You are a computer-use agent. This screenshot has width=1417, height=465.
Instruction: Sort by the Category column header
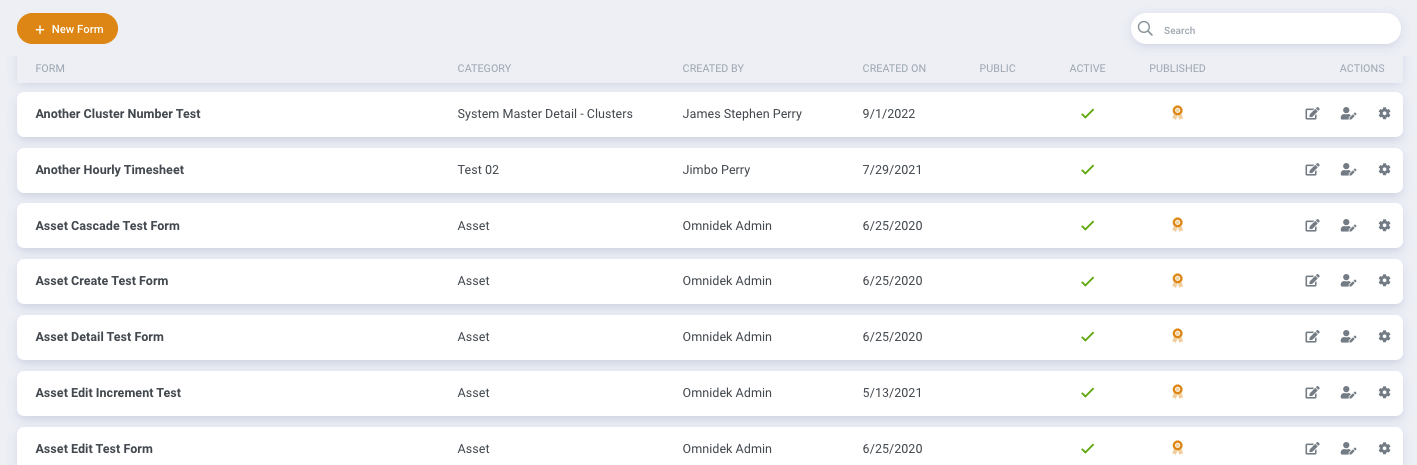point(484,69)
